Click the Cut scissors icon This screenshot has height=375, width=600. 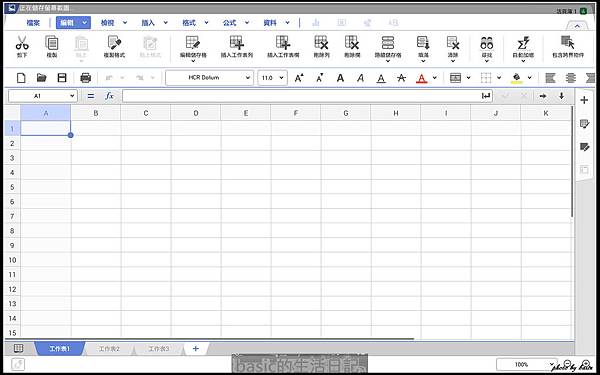pyautogui.click(x=22, y=43)
